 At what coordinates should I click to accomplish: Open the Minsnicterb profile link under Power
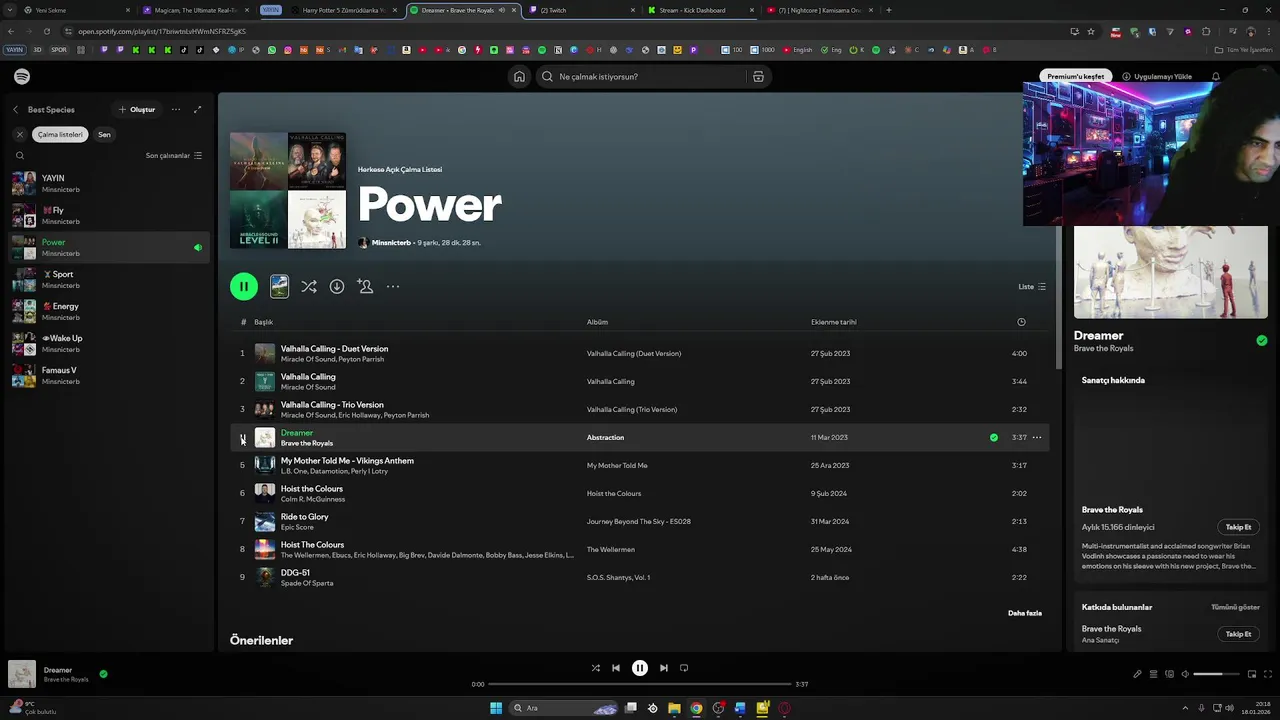(x=391, y=243)
